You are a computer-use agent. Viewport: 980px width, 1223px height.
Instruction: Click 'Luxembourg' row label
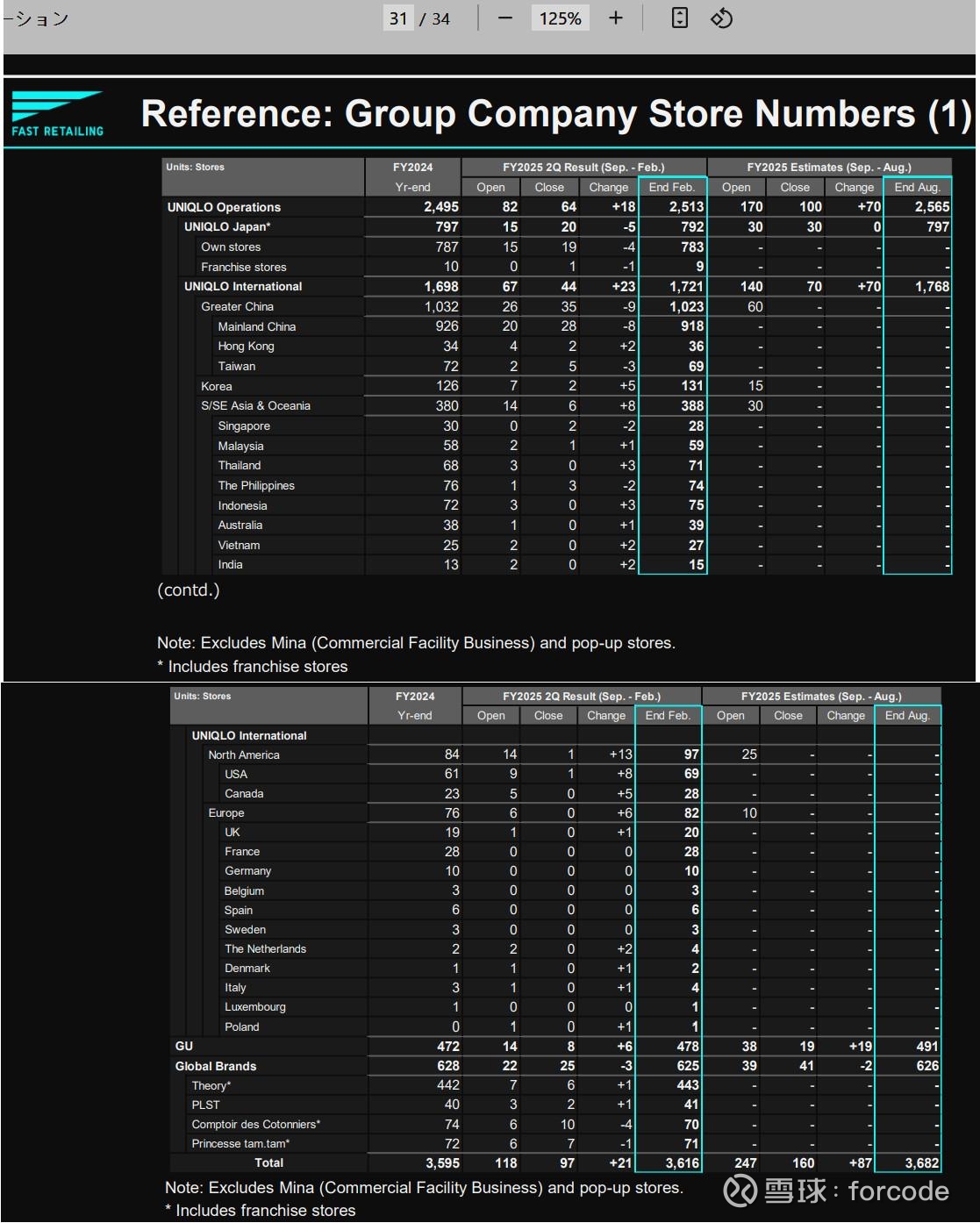pos(255,1007)
